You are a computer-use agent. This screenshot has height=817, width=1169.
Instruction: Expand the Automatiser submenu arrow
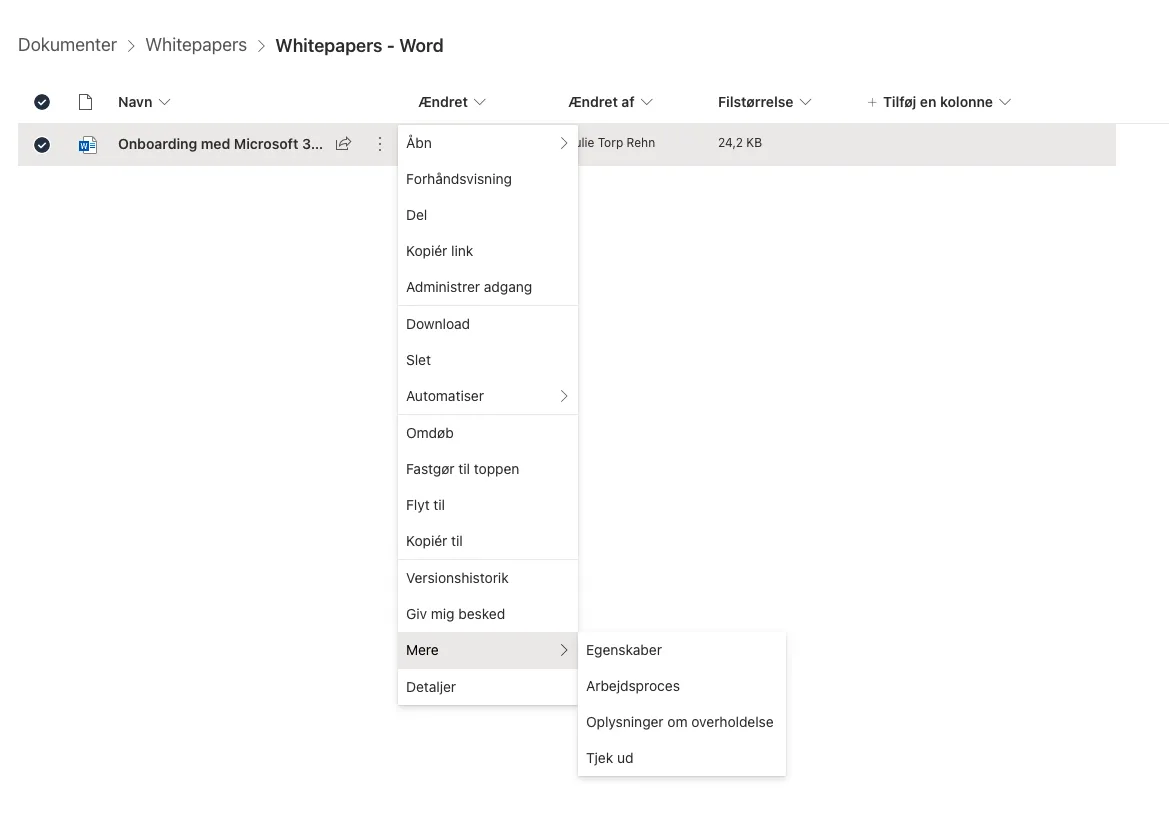pyautogui.click(x=564, y=396)
